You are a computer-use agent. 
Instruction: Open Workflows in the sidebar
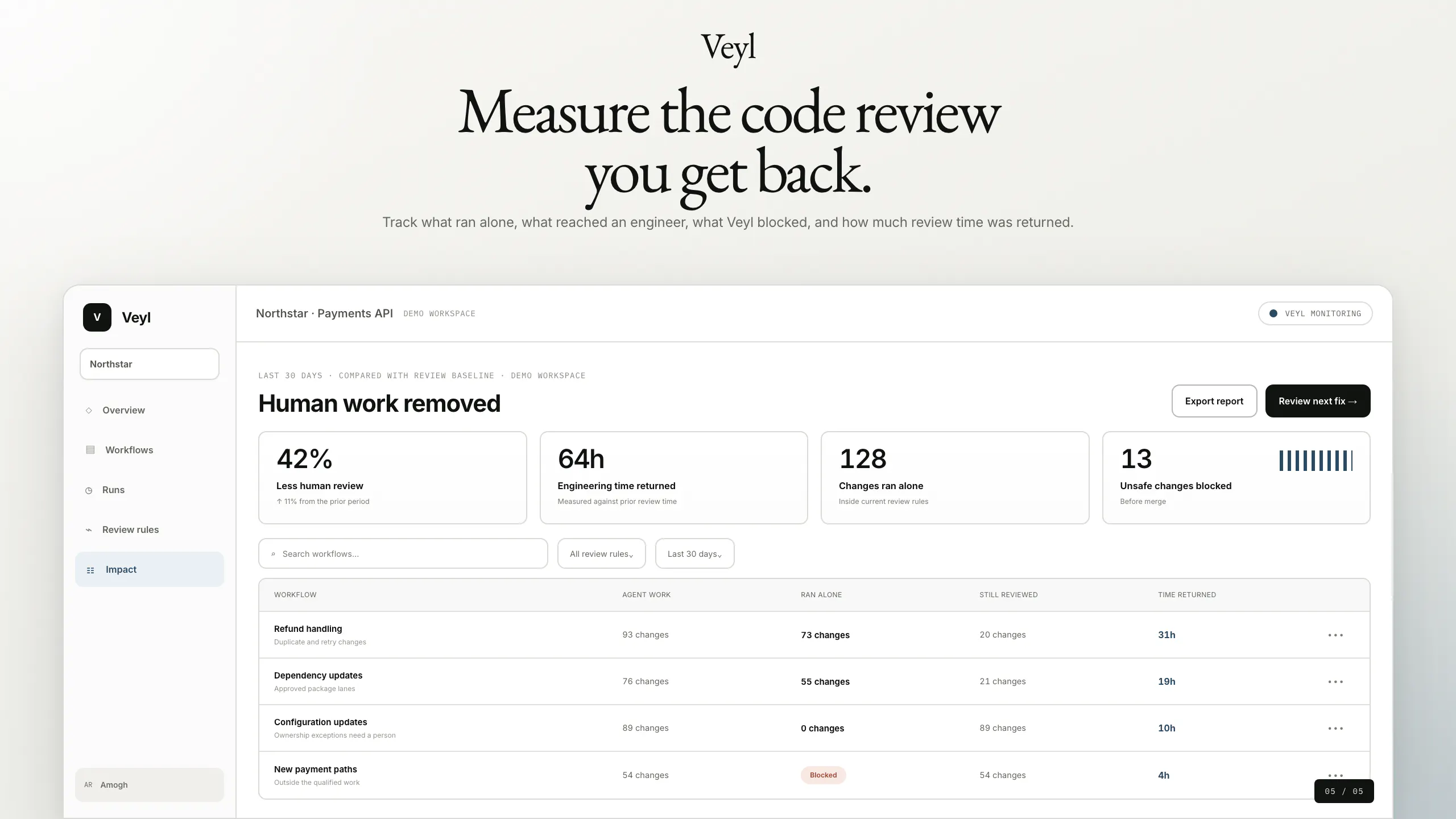[150, 450]
